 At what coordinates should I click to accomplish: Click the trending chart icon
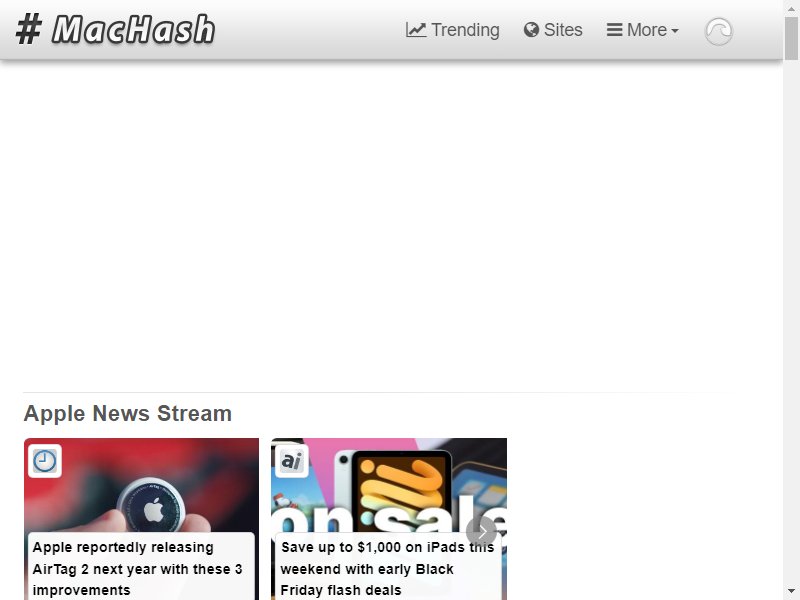416,30
